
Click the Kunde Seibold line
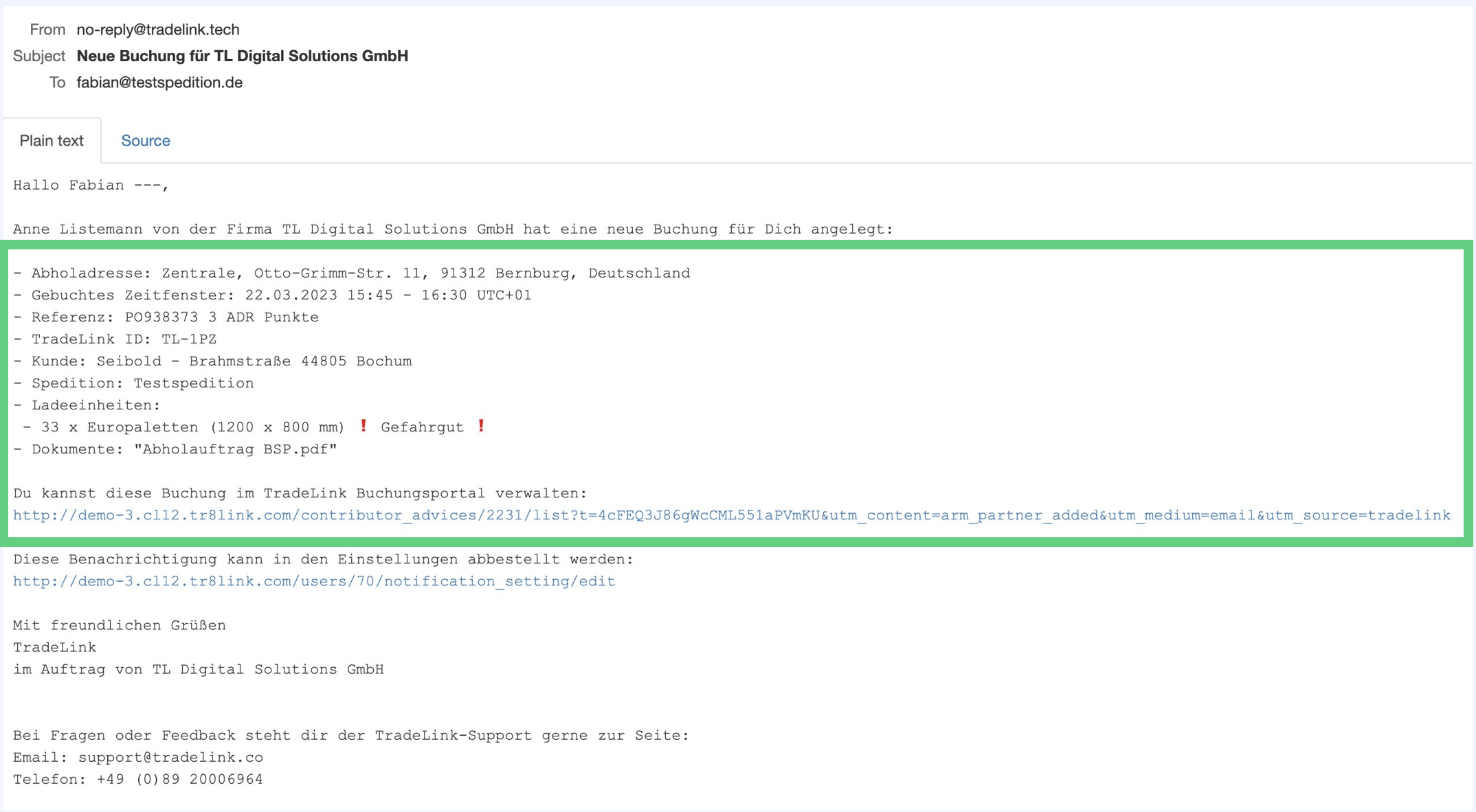pyautogui.click(x=213, y=361)
